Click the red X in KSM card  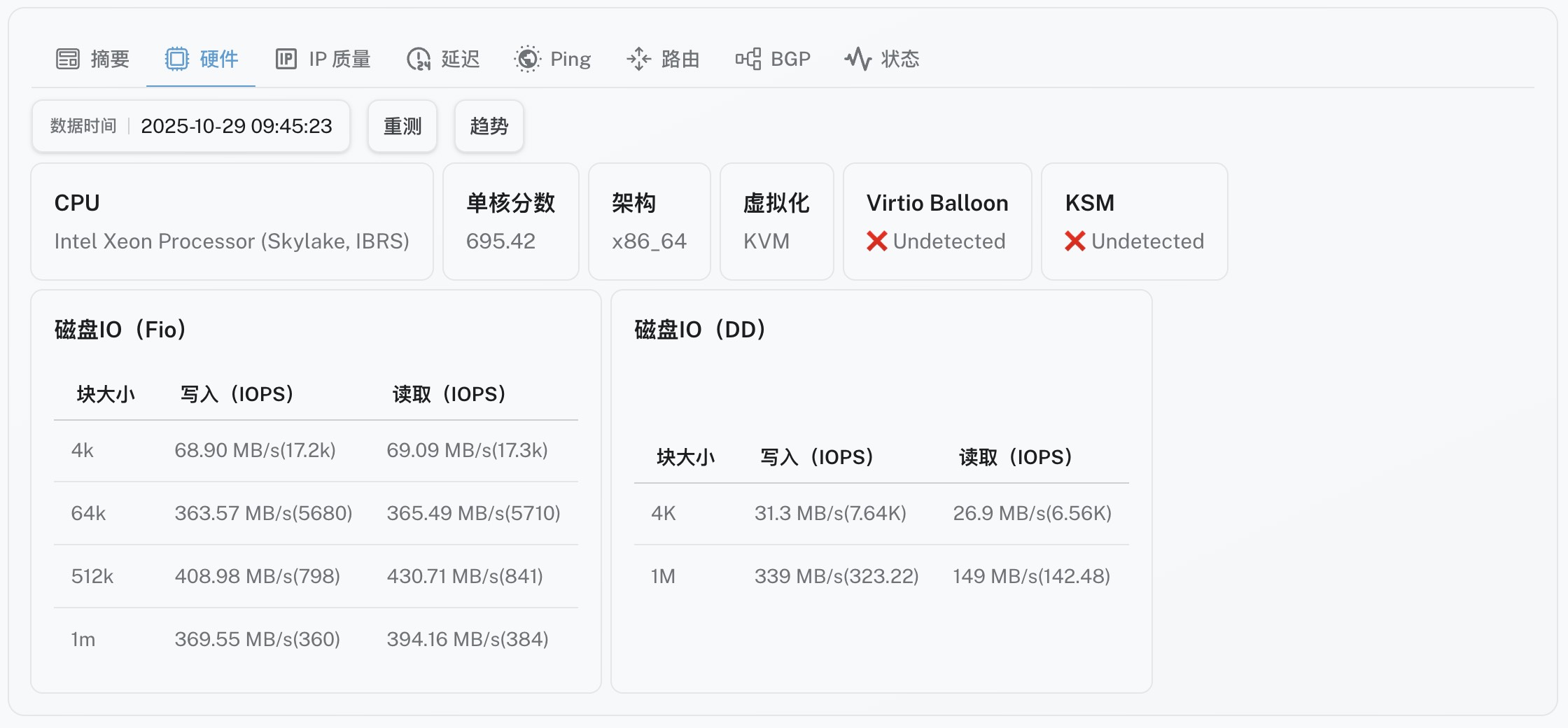point(1074,241)
